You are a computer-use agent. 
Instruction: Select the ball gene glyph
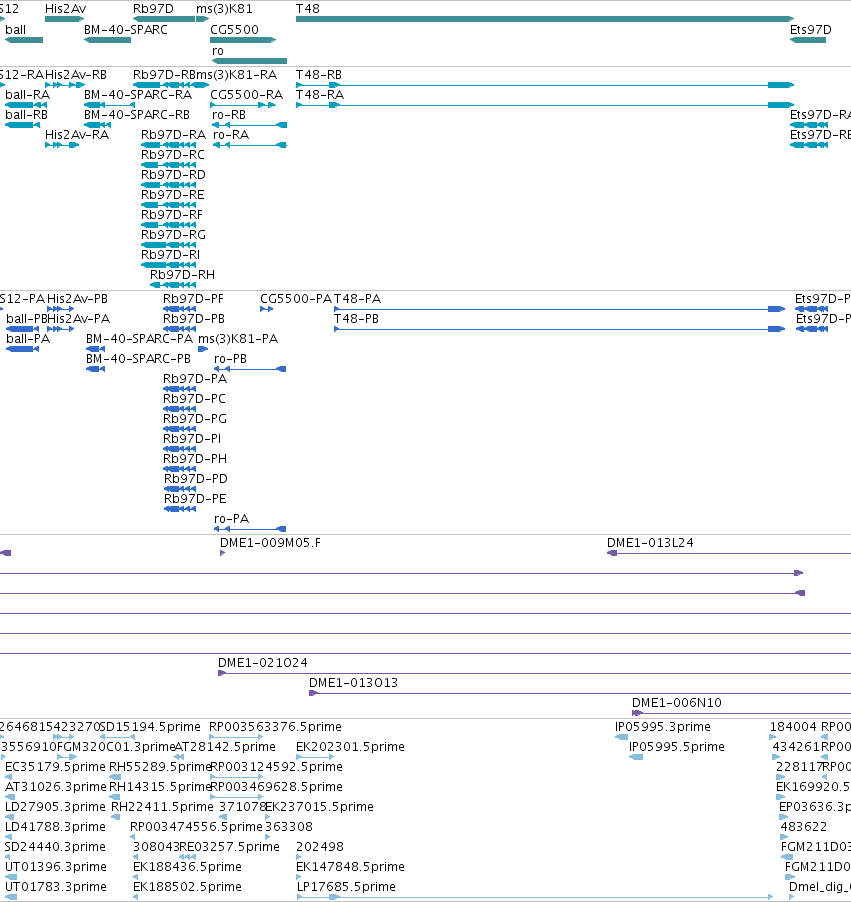point(24,40)
